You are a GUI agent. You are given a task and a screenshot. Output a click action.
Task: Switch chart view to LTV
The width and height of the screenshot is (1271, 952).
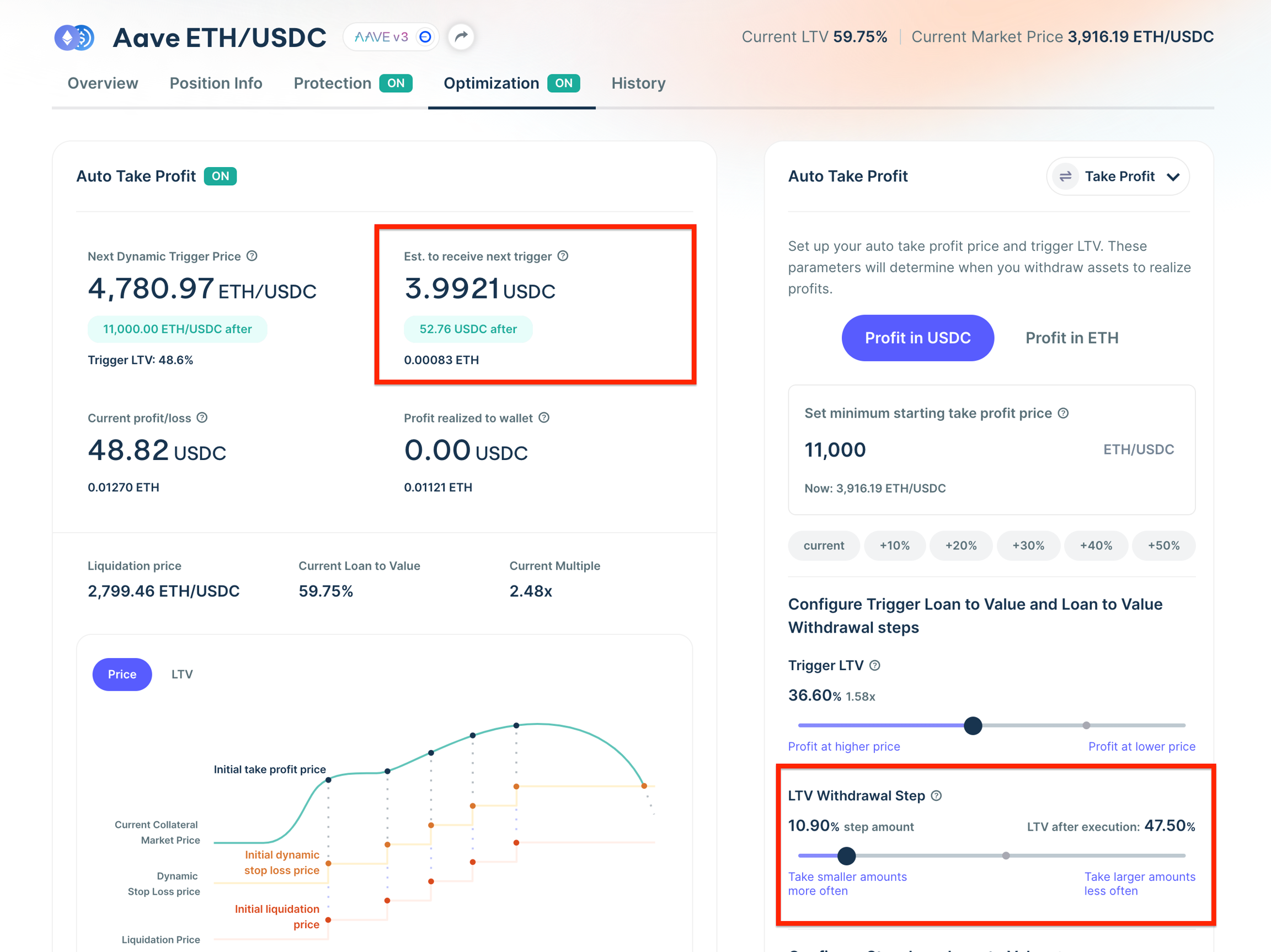tap(181, 674)
